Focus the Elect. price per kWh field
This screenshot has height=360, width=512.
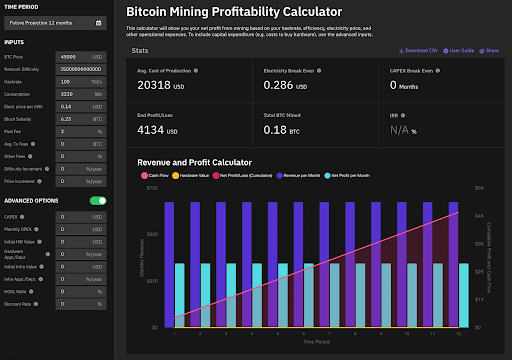pyautogui.click(x=81, y=107)
